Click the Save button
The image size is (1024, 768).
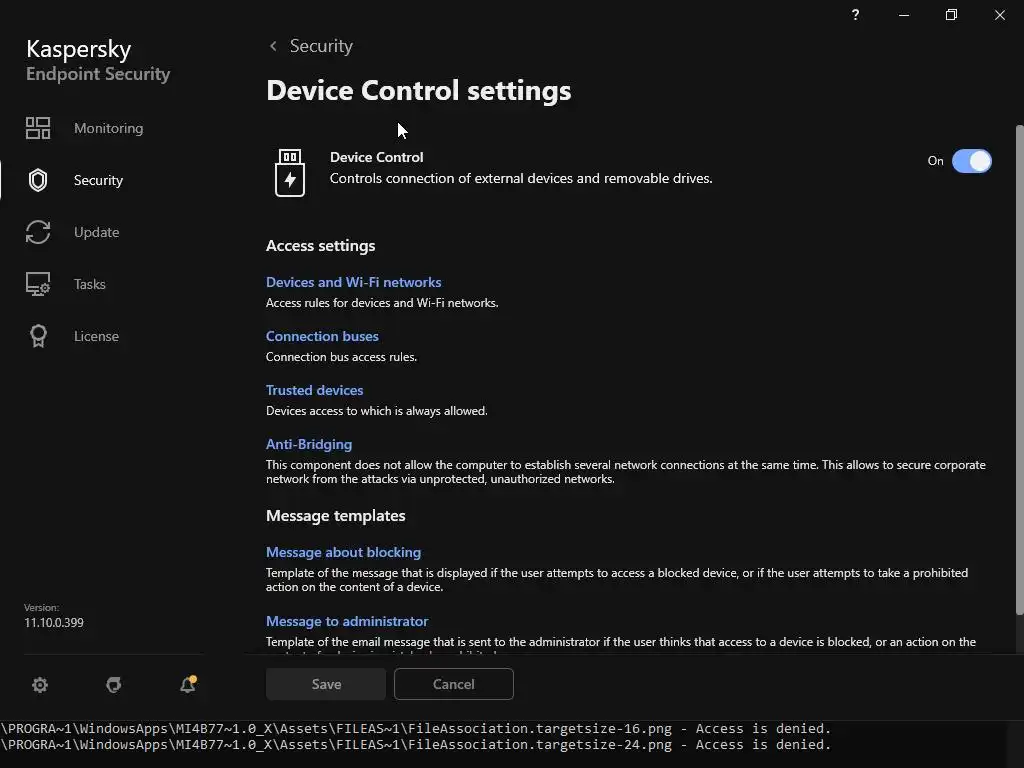pyautogui.click(x=326, y=684)
